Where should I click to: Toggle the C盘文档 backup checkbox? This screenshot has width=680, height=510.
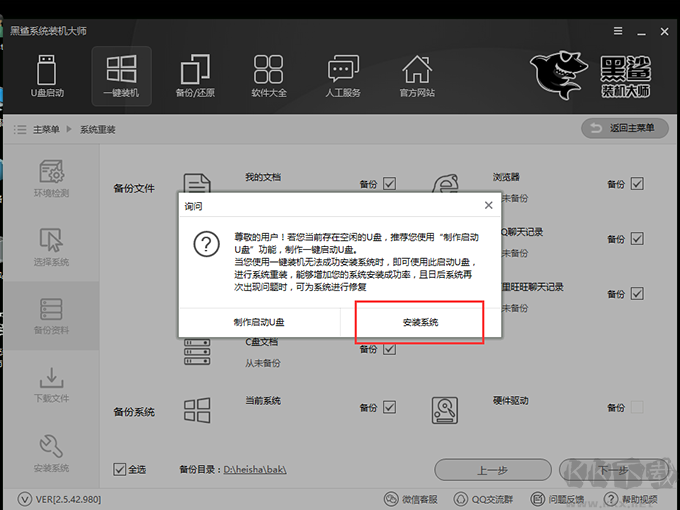389,349
